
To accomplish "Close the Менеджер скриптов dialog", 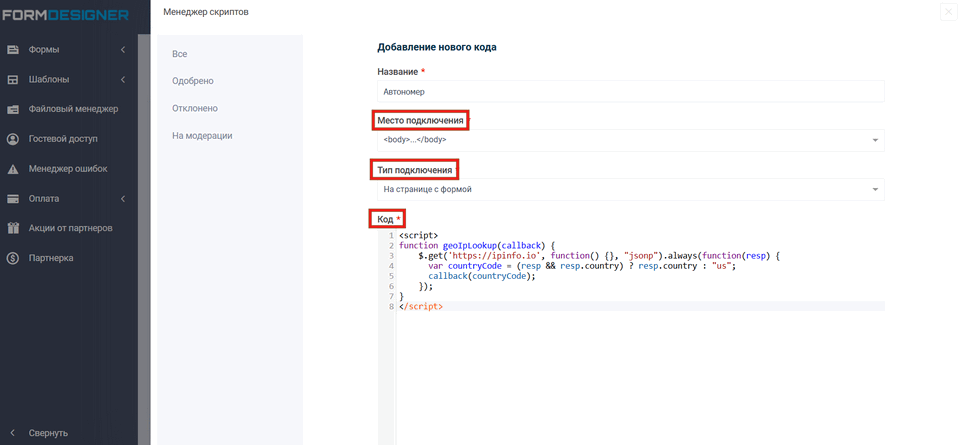I will [947, 12].
